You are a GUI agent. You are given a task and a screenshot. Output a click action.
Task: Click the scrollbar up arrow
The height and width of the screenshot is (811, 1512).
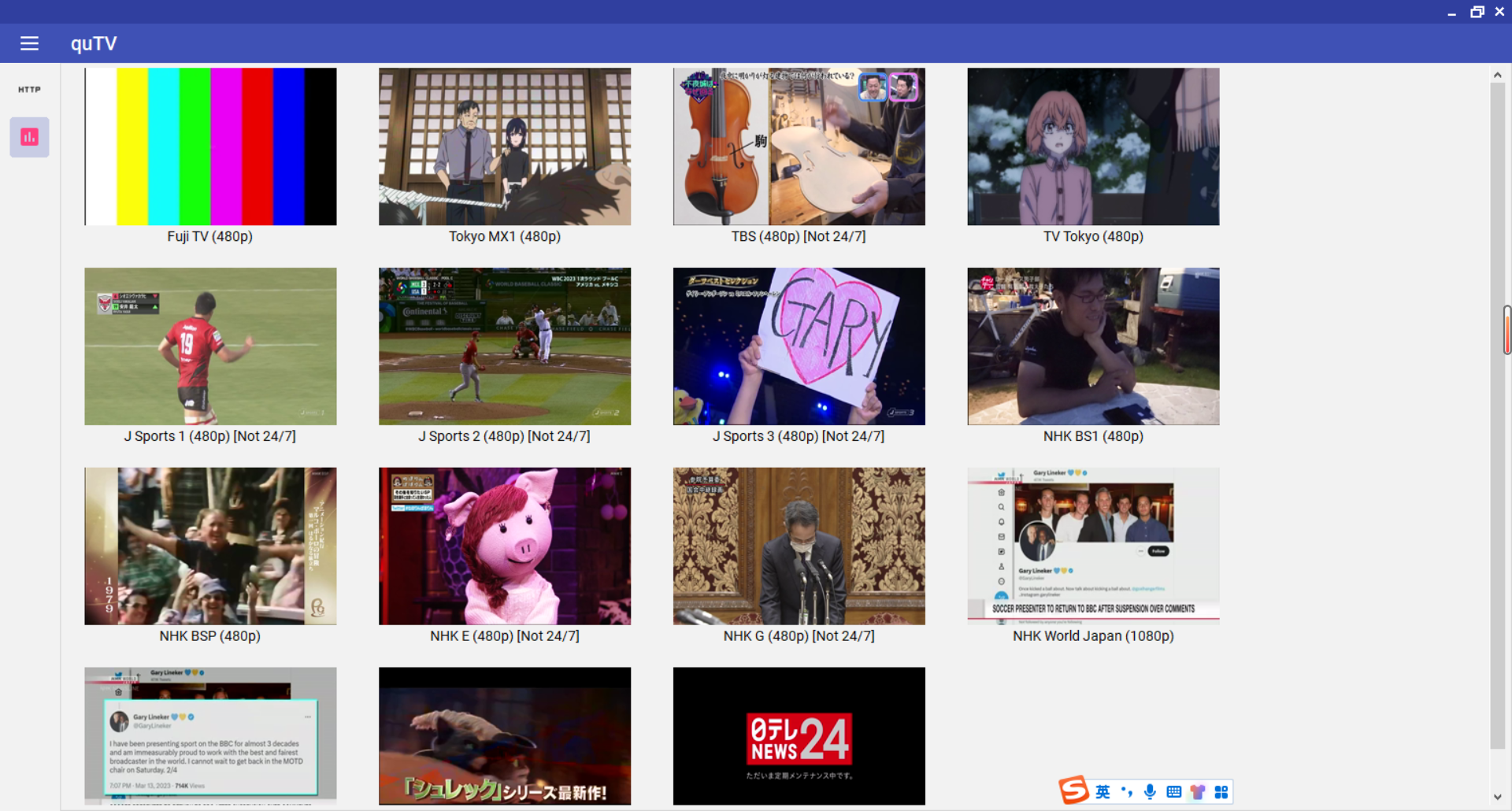point(1497,75)
